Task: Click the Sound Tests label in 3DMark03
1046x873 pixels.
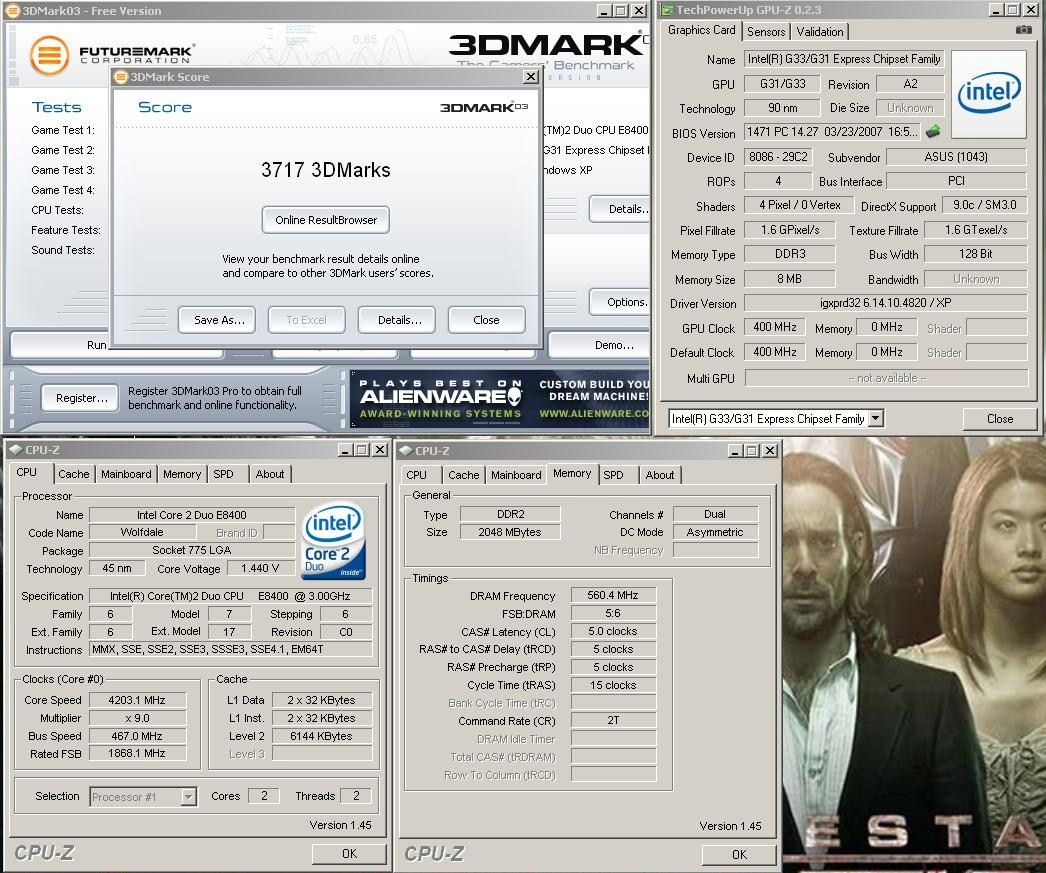Action: [63, 250]
